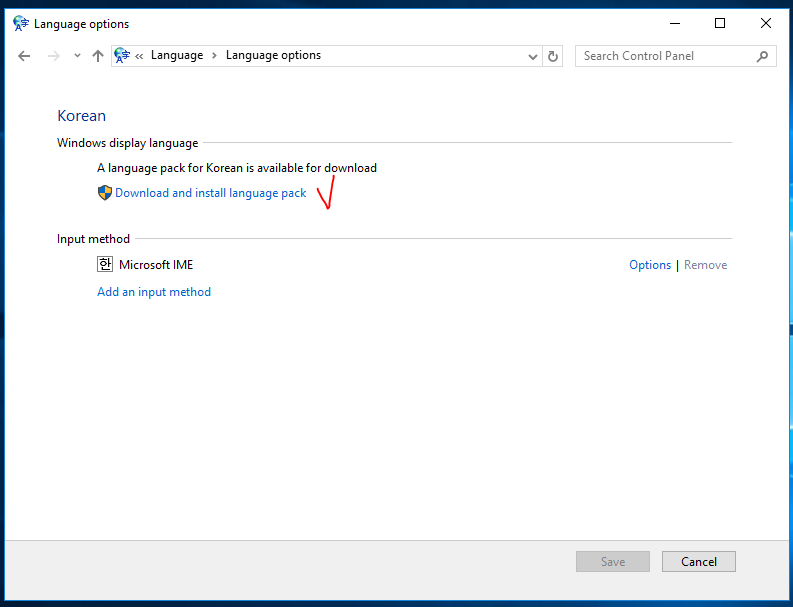The width and height of the screenshot is (793, 607).
Task: Click the Input method section label
Action: pyautogui.click(x=93, y=239)
